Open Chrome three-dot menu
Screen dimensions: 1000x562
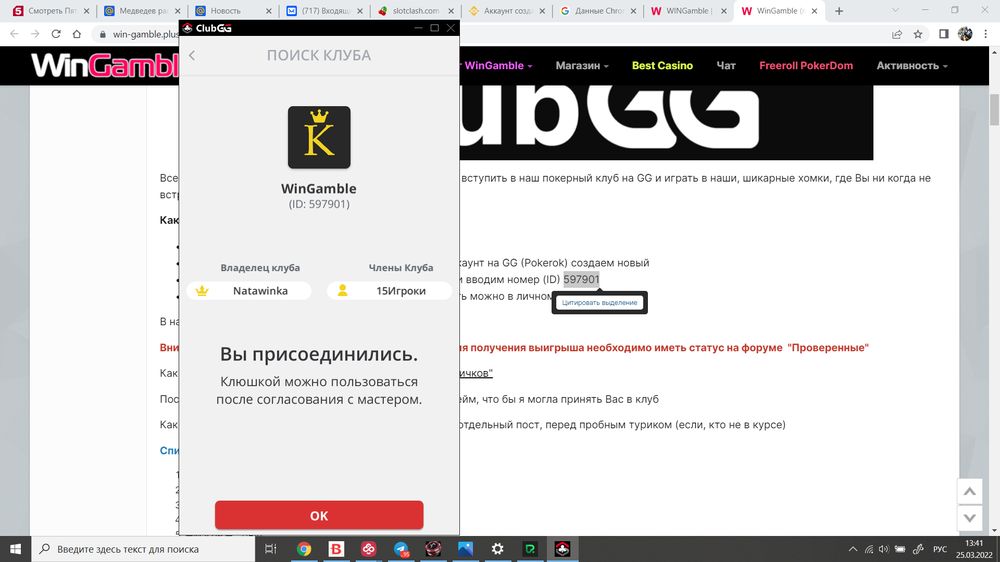[986, 34]
